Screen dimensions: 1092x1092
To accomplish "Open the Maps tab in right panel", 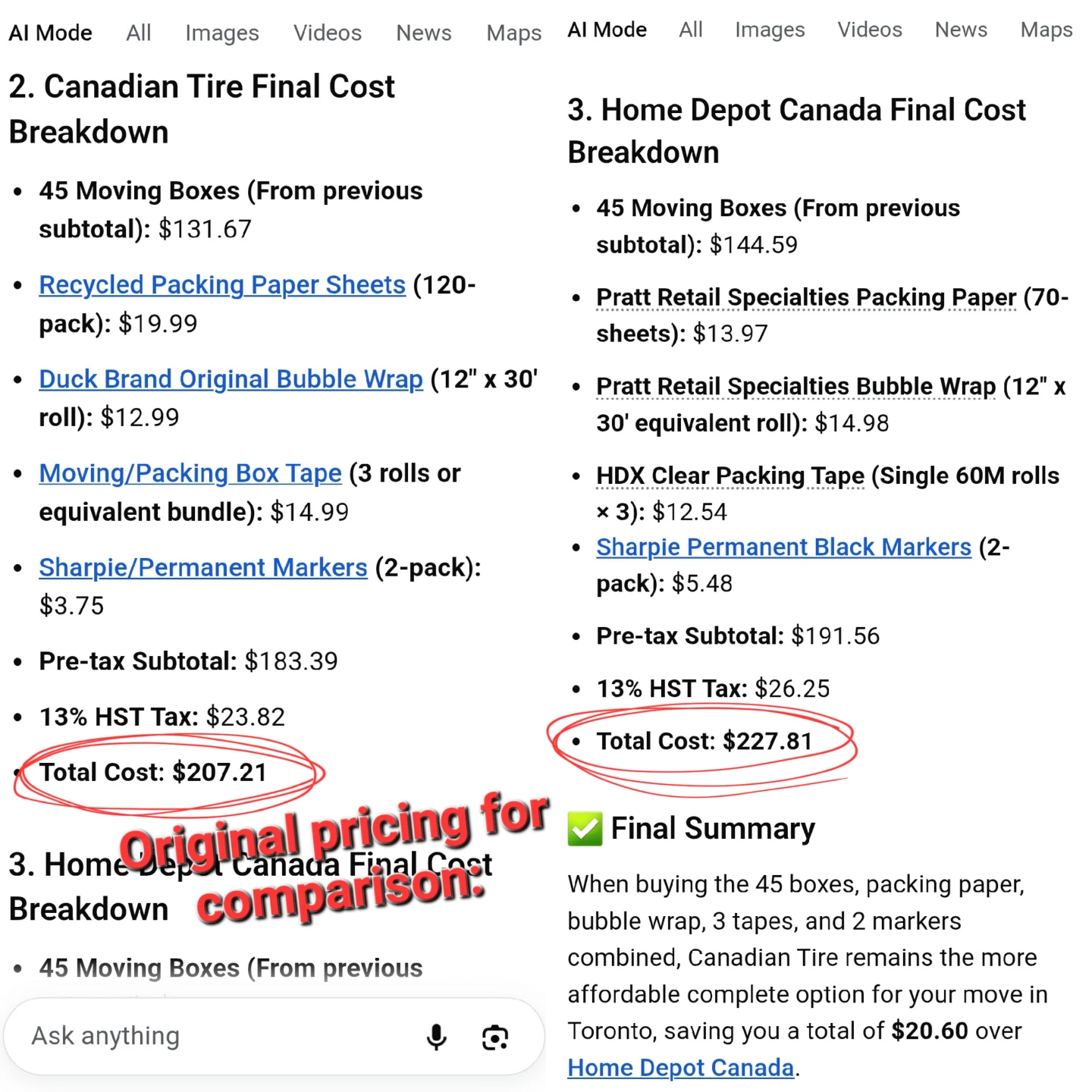I will [x=1046, y=30].
